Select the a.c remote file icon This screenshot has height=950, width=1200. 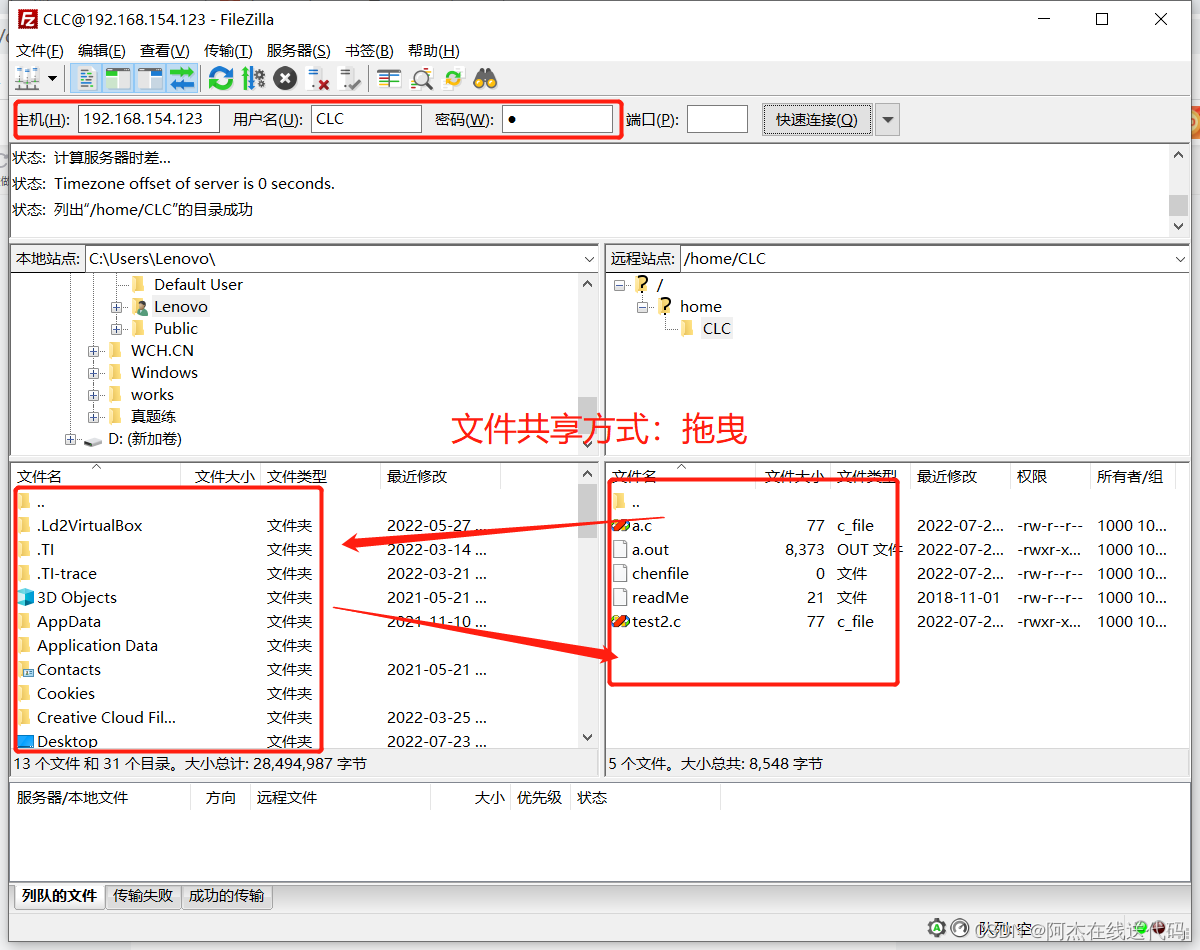point(620,525)
